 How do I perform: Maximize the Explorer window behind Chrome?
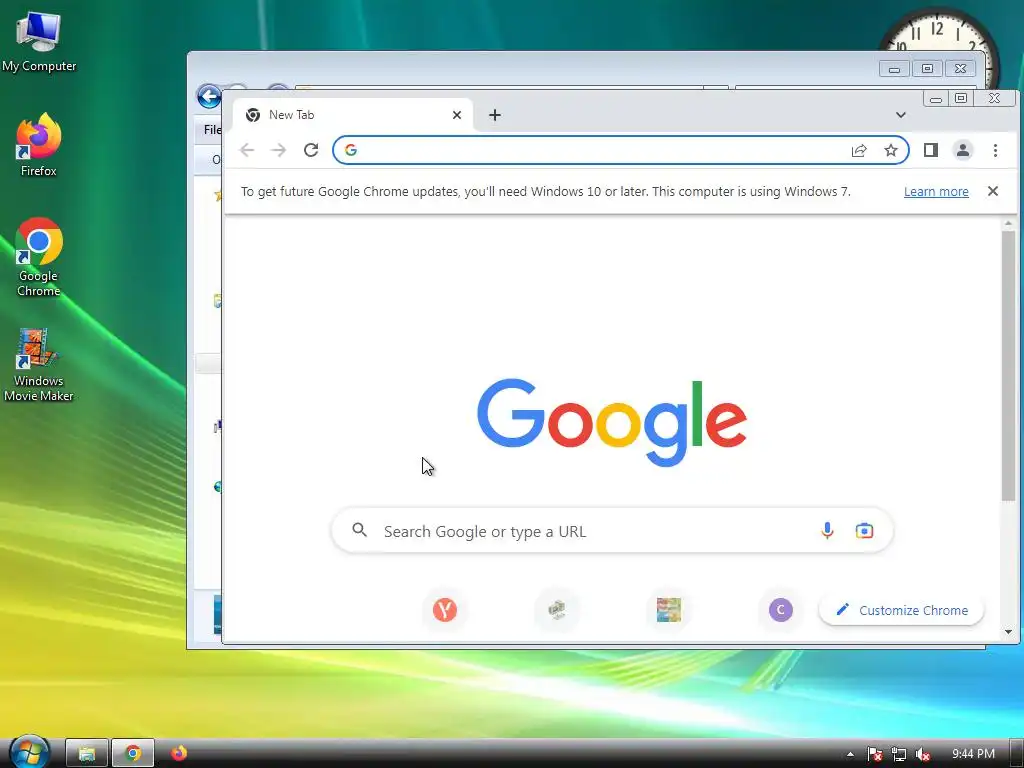[x=927, y=69]
